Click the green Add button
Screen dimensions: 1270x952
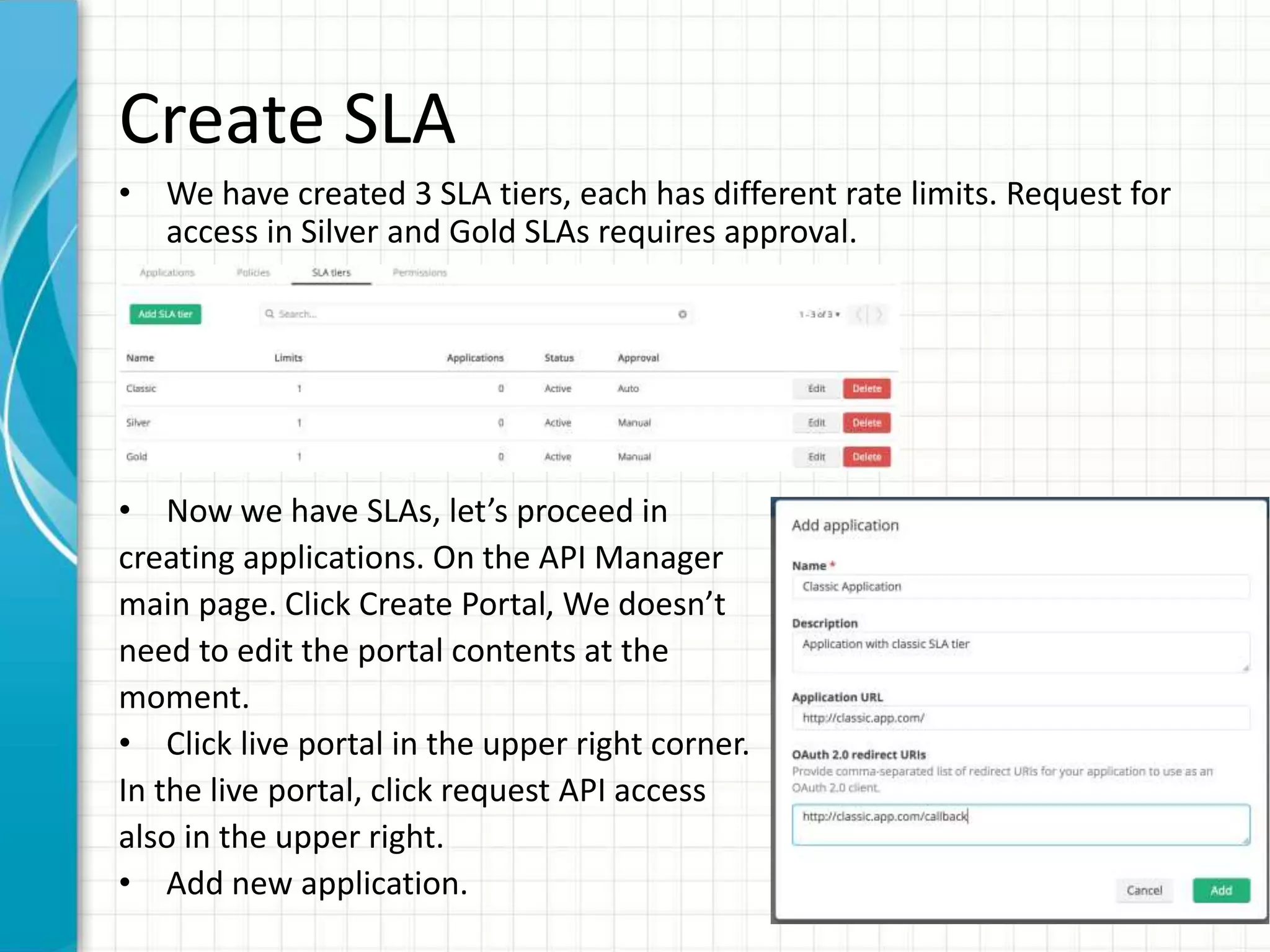coord(1221,891)
